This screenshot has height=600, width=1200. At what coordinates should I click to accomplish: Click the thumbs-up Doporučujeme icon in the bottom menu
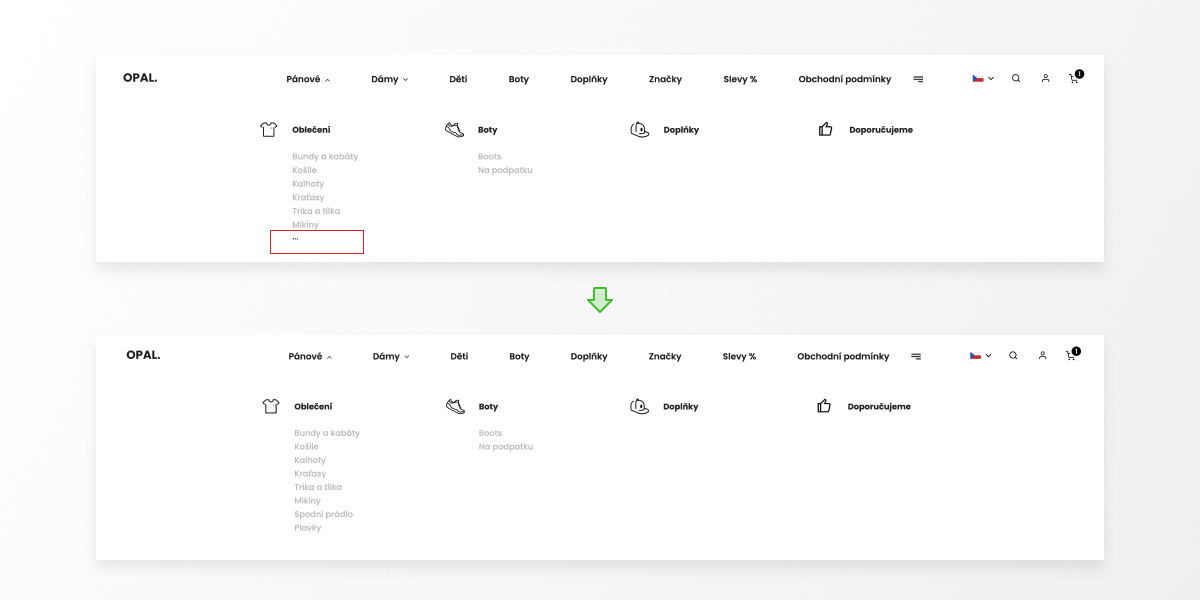(x=825, y=406)
